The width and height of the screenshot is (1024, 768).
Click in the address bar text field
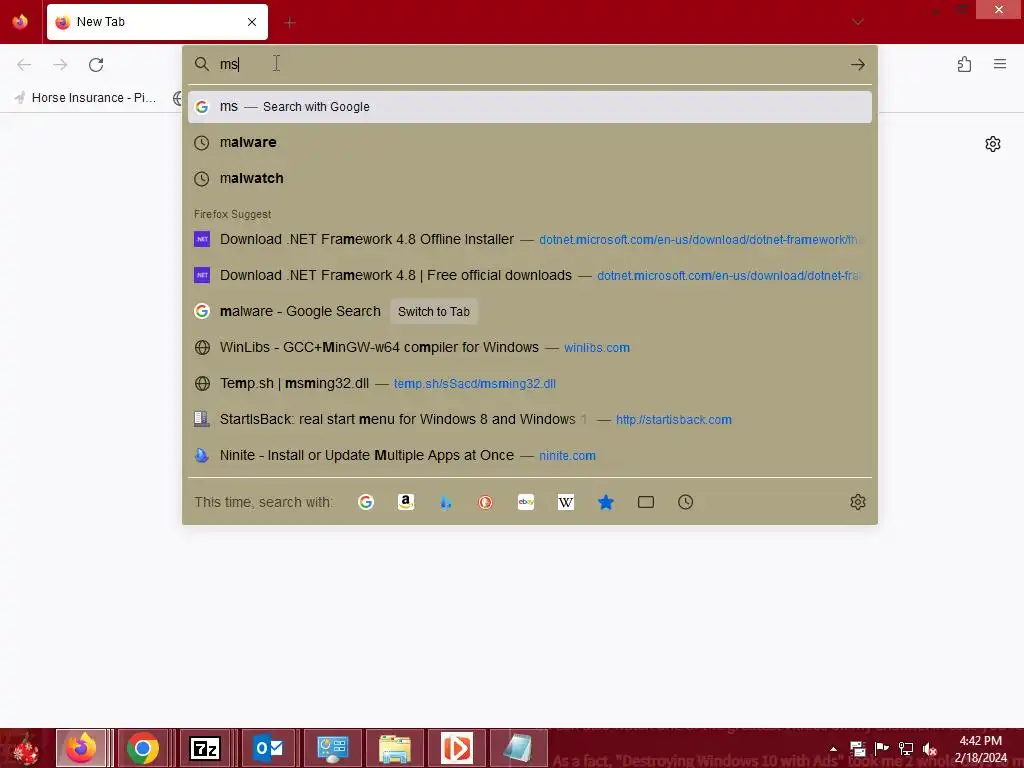point(529,64)
